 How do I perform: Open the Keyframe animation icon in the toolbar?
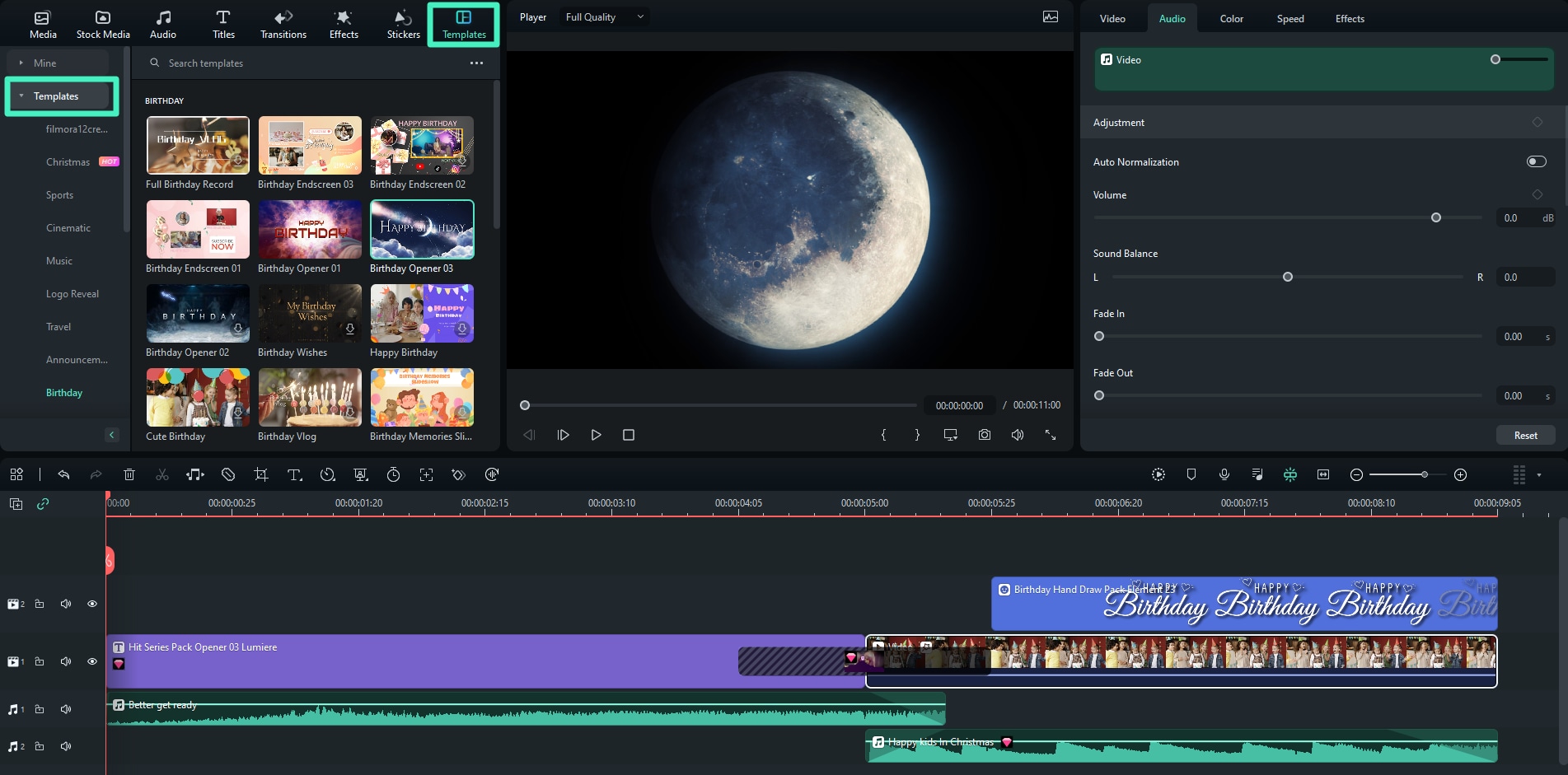pos(459,474)
